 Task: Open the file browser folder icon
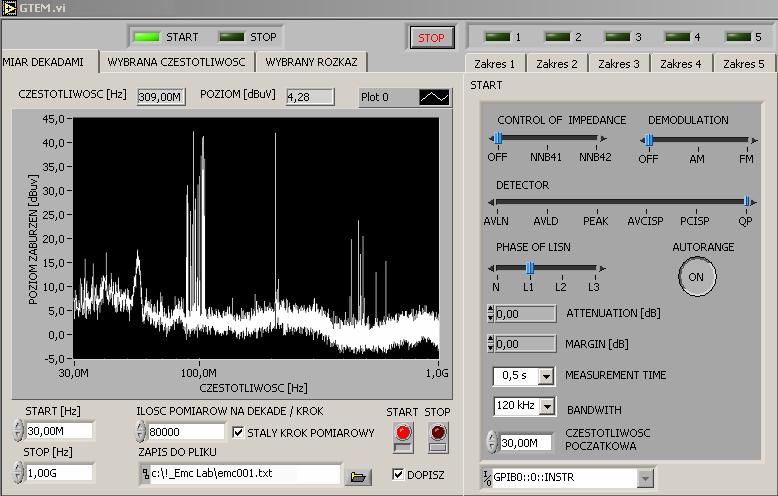[358, 477]
